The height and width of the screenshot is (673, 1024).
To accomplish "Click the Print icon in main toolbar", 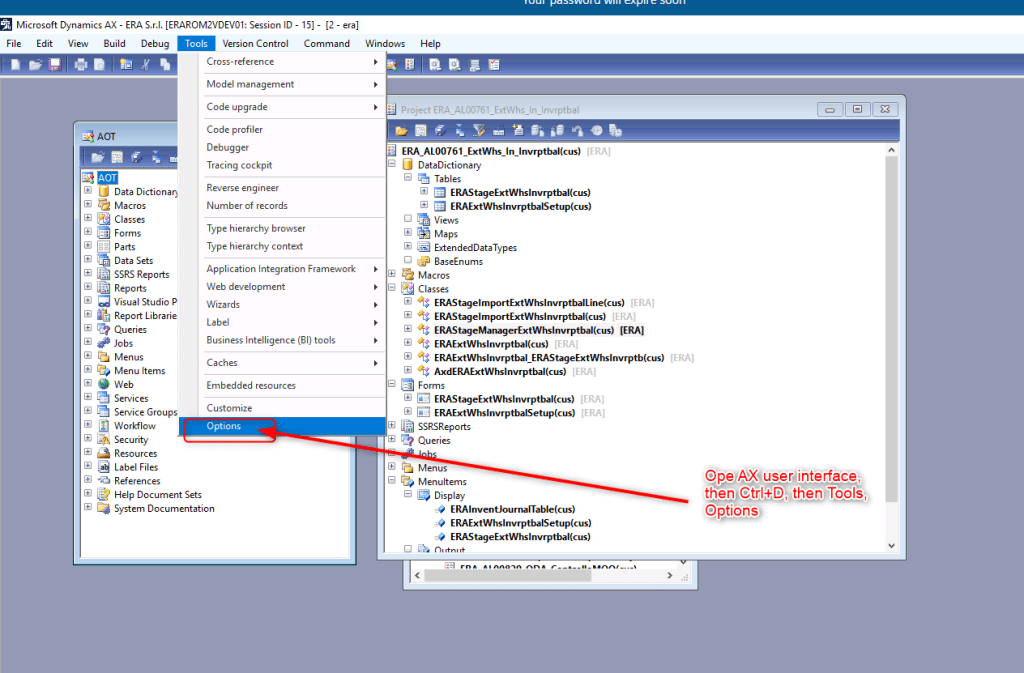I will (80, 64).
